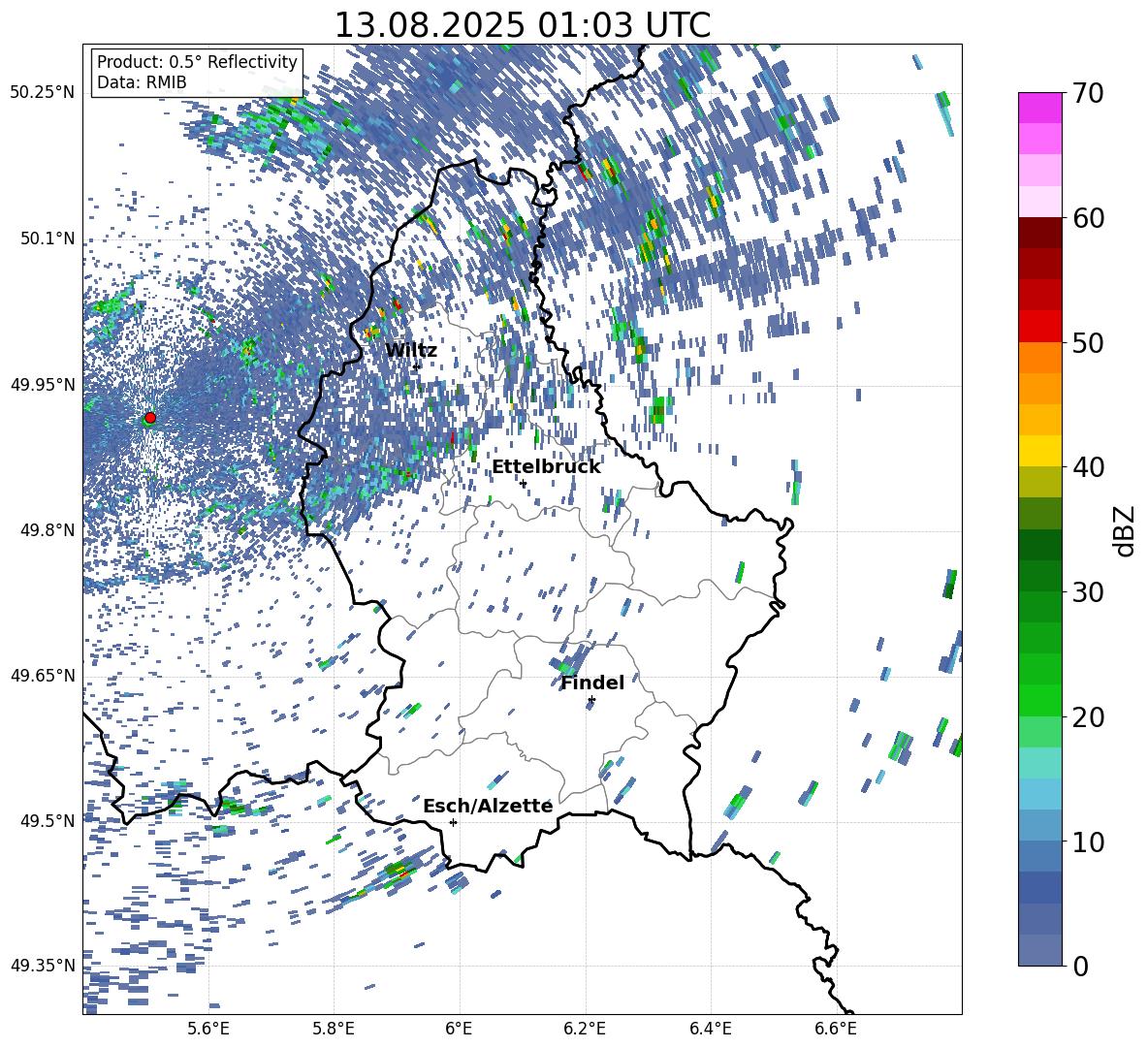Click the colorbar tick label 10
1148x1048 pixels.
click(x=1088, y=842)
